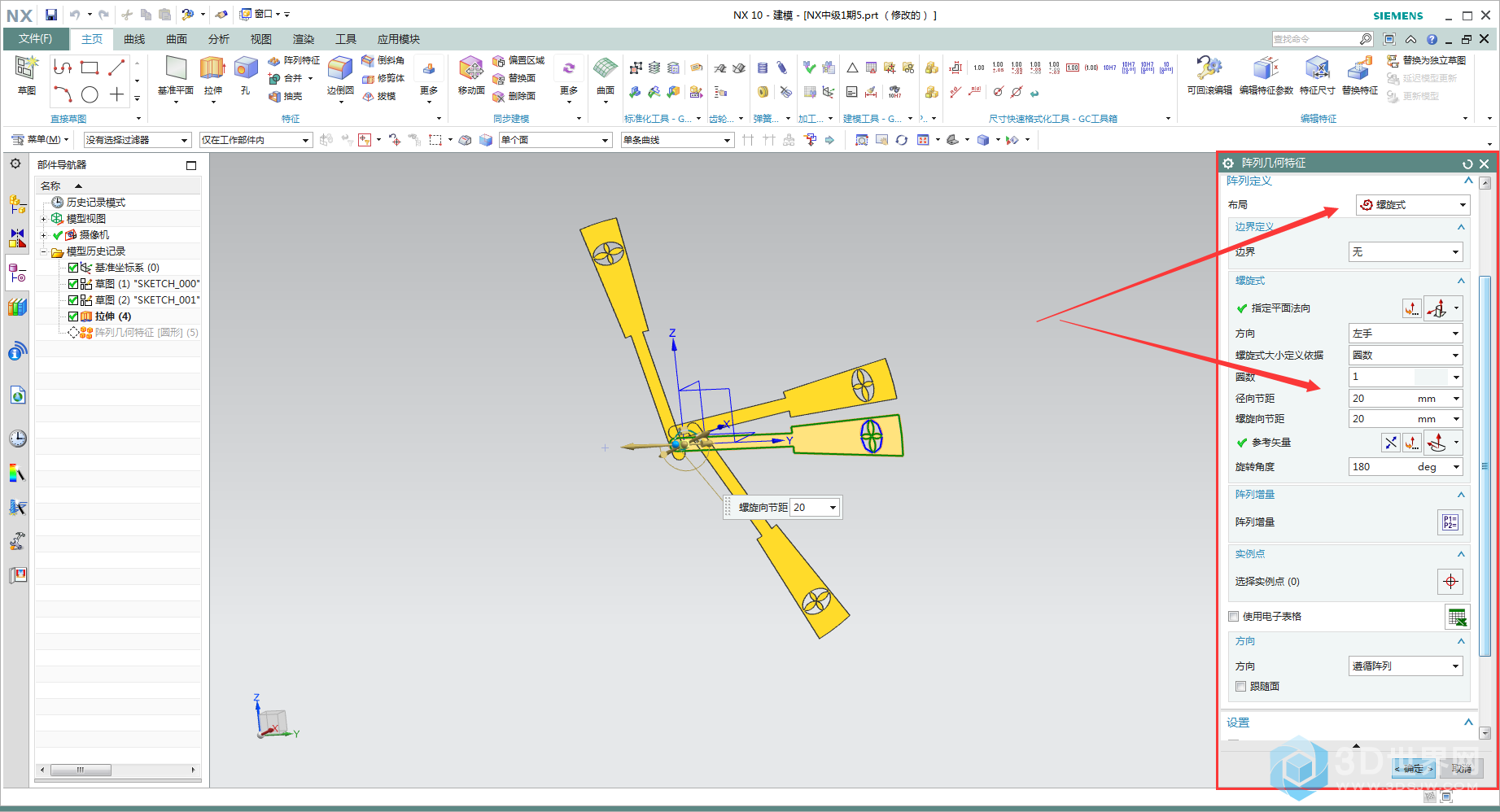Viewport: 1500px width, 812px height.
Task: Switch to the 分析 ribbon tab
Action: point(219,39)
